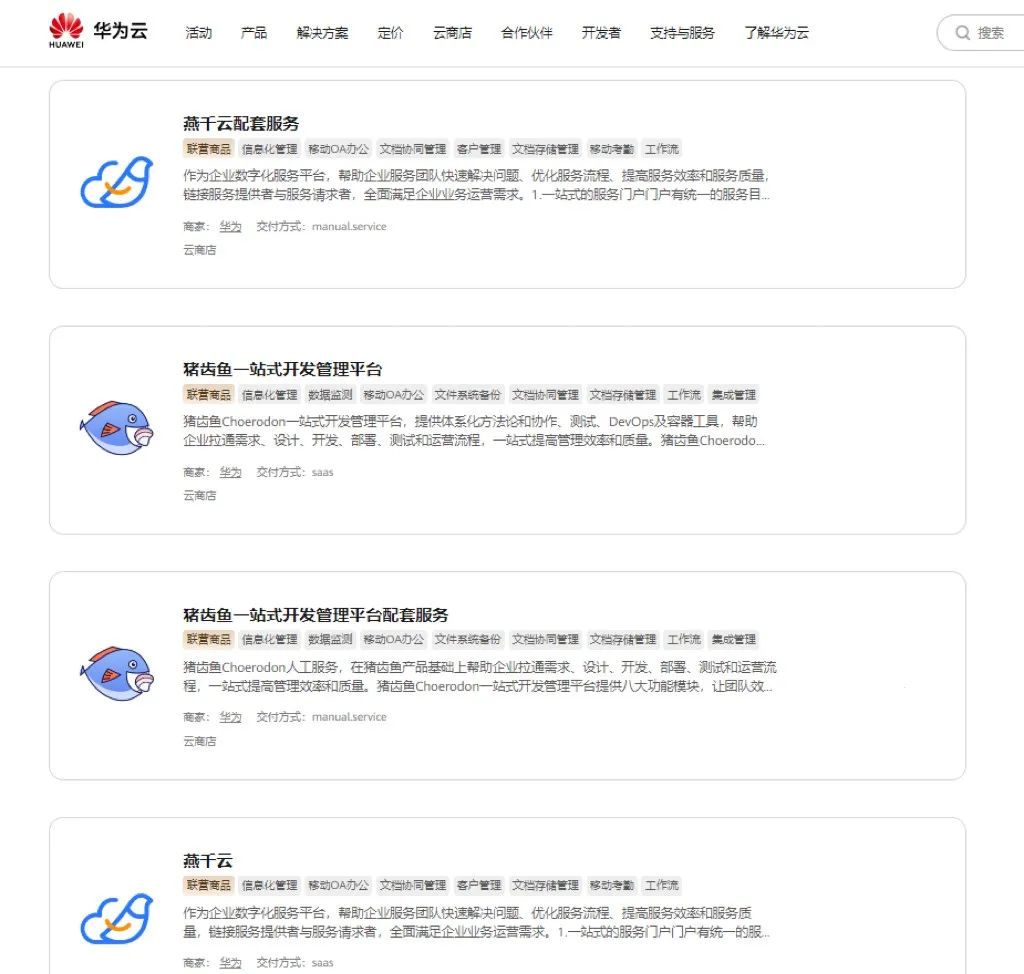Viewport: 1024px width, 974px height.
Task: Click 集成管理 tag on 猪齿鱼一站式开发管理平台
Action: click(733, 395)
